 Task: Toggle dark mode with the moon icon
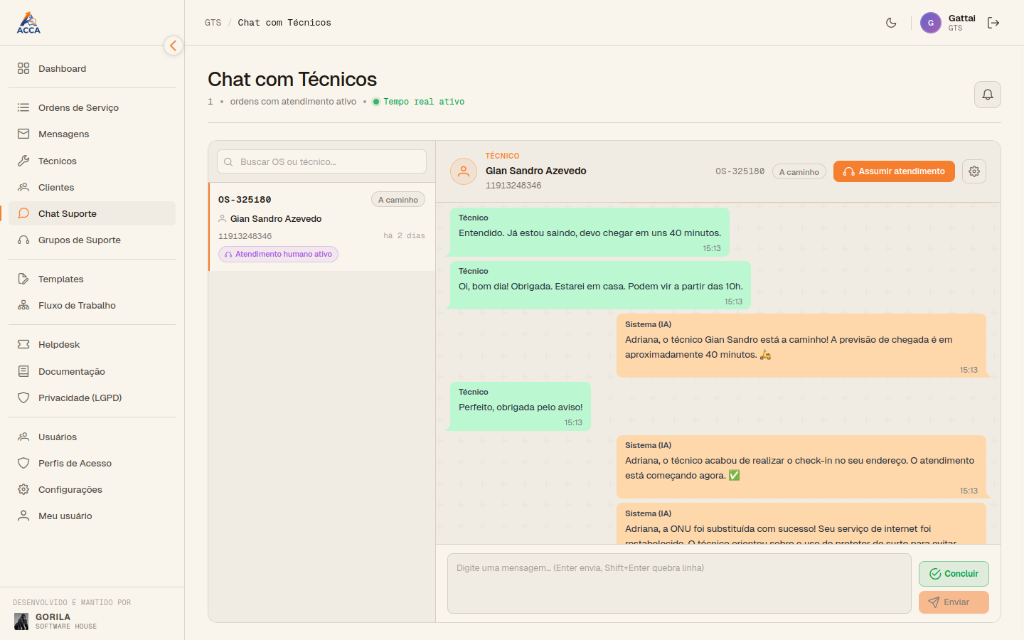pyautogui.click(x=891, y=23)
